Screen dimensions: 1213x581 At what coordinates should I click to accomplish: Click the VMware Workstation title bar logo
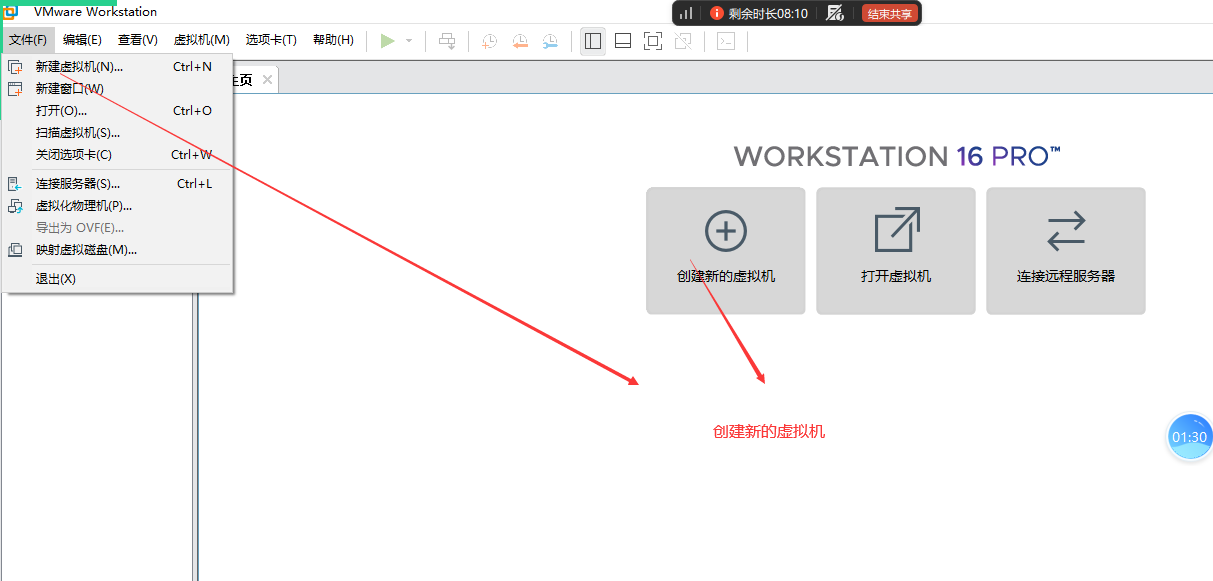tap(10, 12)
